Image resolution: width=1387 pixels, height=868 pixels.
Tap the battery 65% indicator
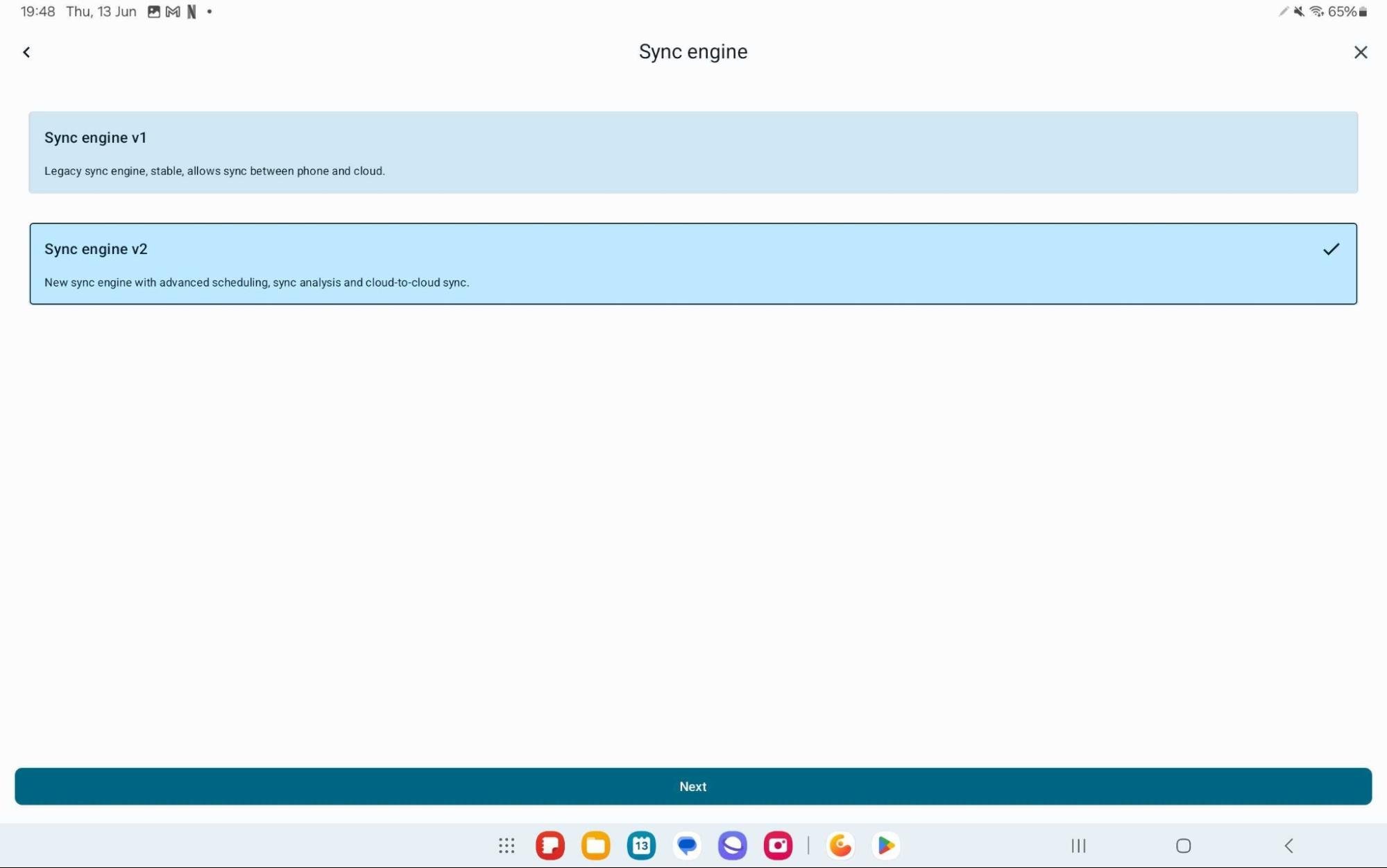pos(1347,12)
